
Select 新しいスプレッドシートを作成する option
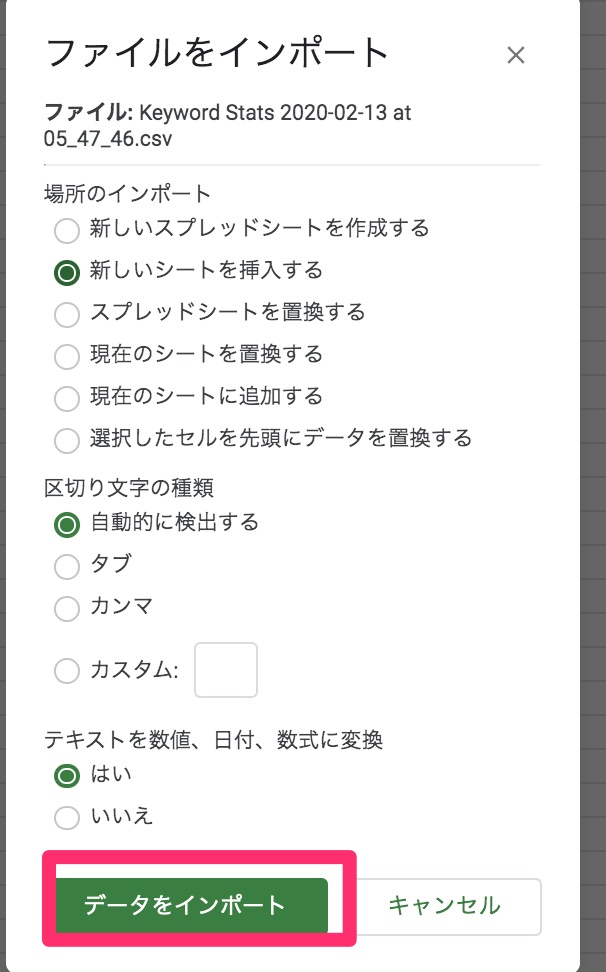point(67,231)
